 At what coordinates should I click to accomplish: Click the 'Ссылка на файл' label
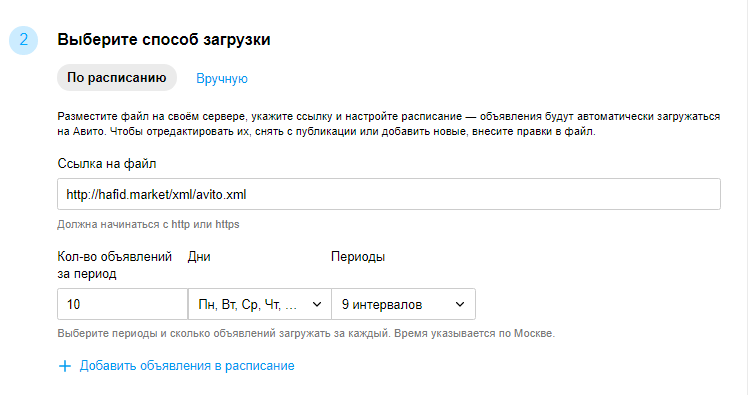[107, 164]
